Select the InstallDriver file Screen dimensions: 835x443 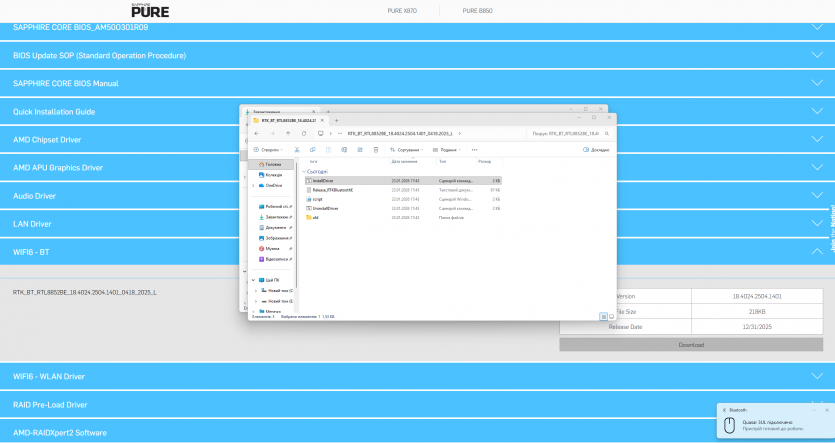point(323,181)
